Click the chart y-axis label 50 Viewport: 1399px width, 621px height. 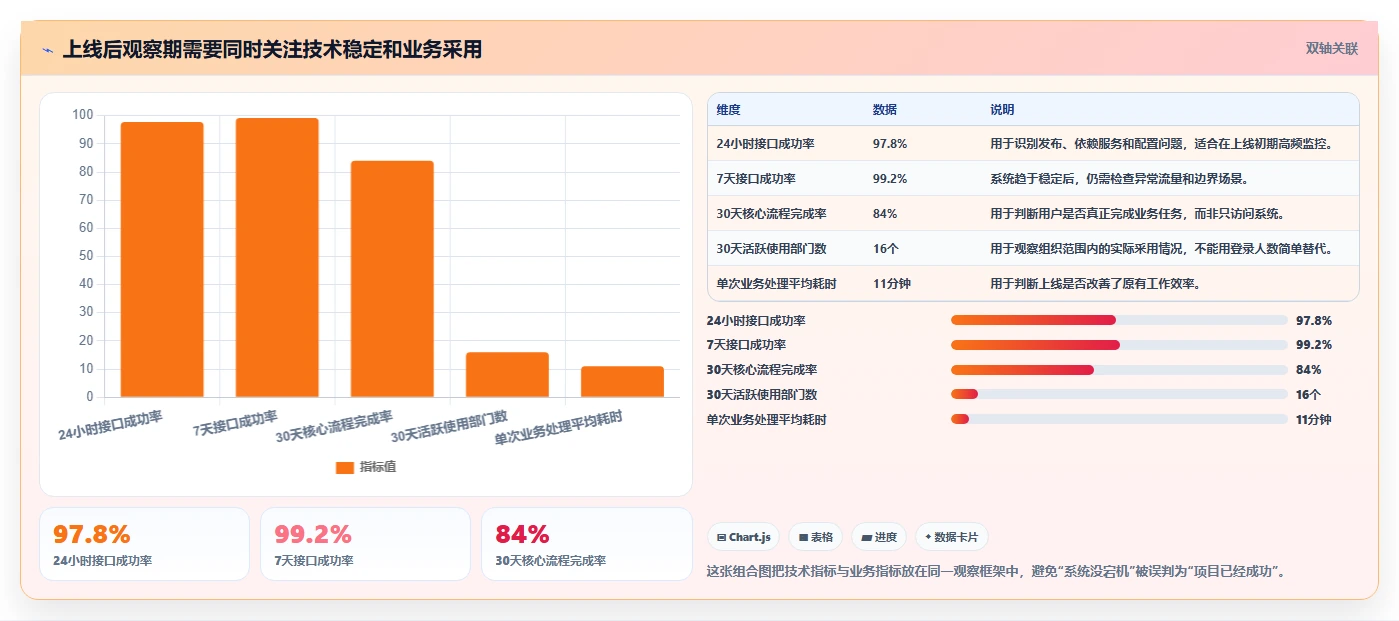pyautogui.click(x=86, y=256)
